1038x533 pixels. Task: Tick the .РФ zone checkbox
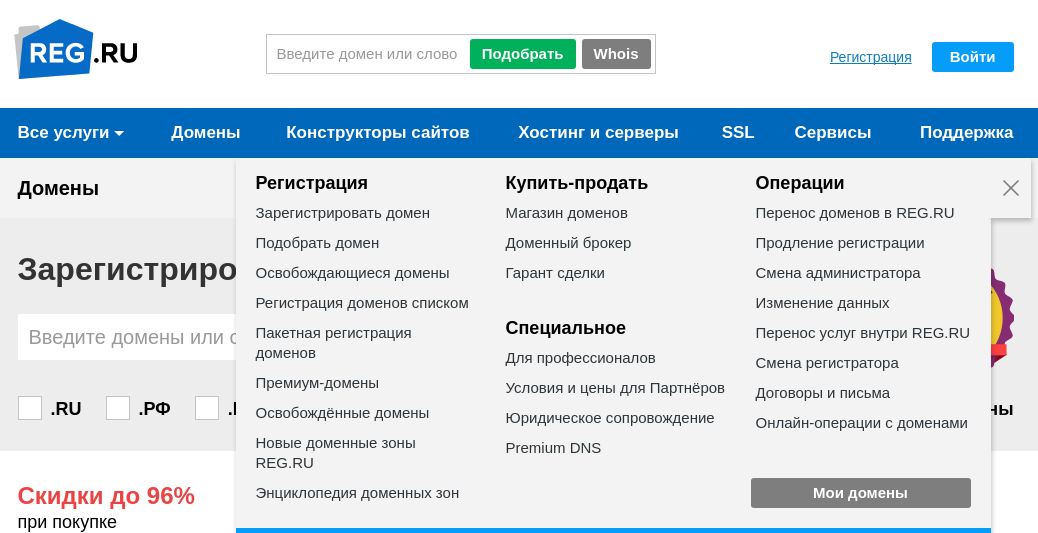point(118,408)
